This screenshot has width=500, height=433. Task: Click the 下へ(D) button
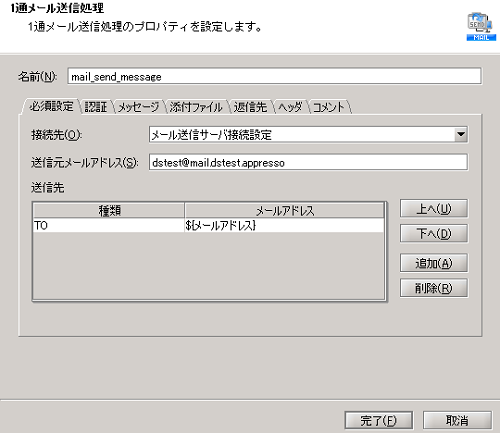(434, 234)
